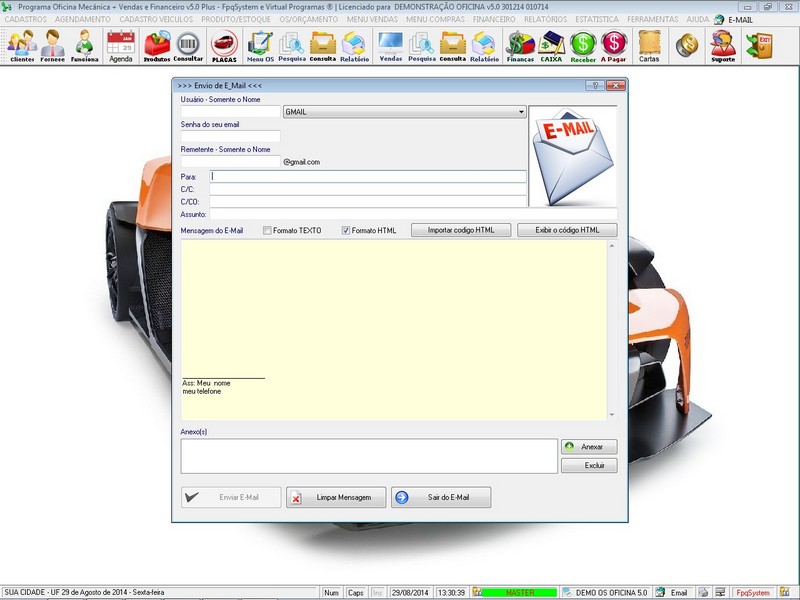Open the Finanças icon
800x600 pixels.
(x=520, y=45)
